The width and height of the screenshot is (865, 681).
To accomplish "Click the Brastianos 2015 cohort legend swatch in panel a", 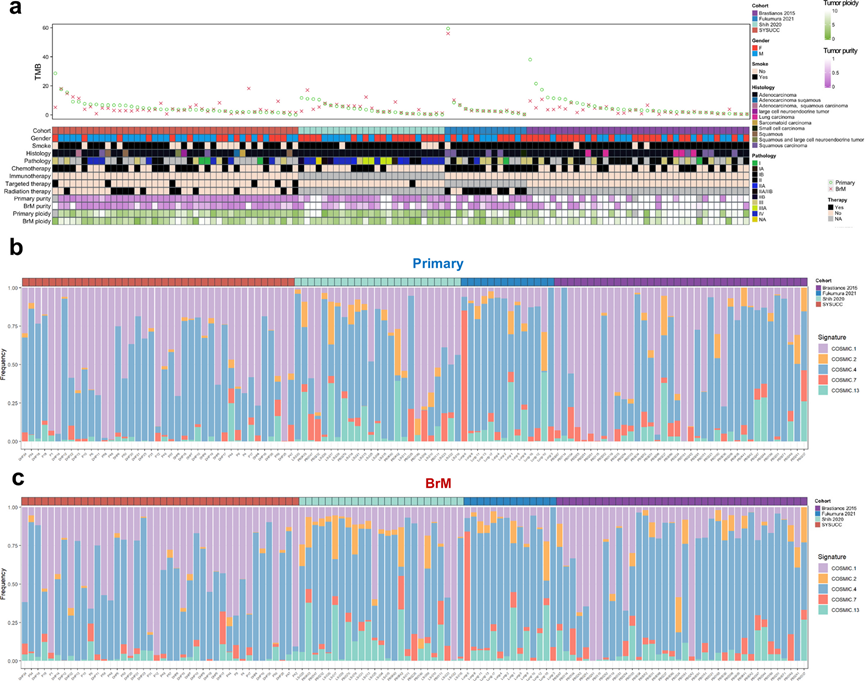I will coord(754,12).
